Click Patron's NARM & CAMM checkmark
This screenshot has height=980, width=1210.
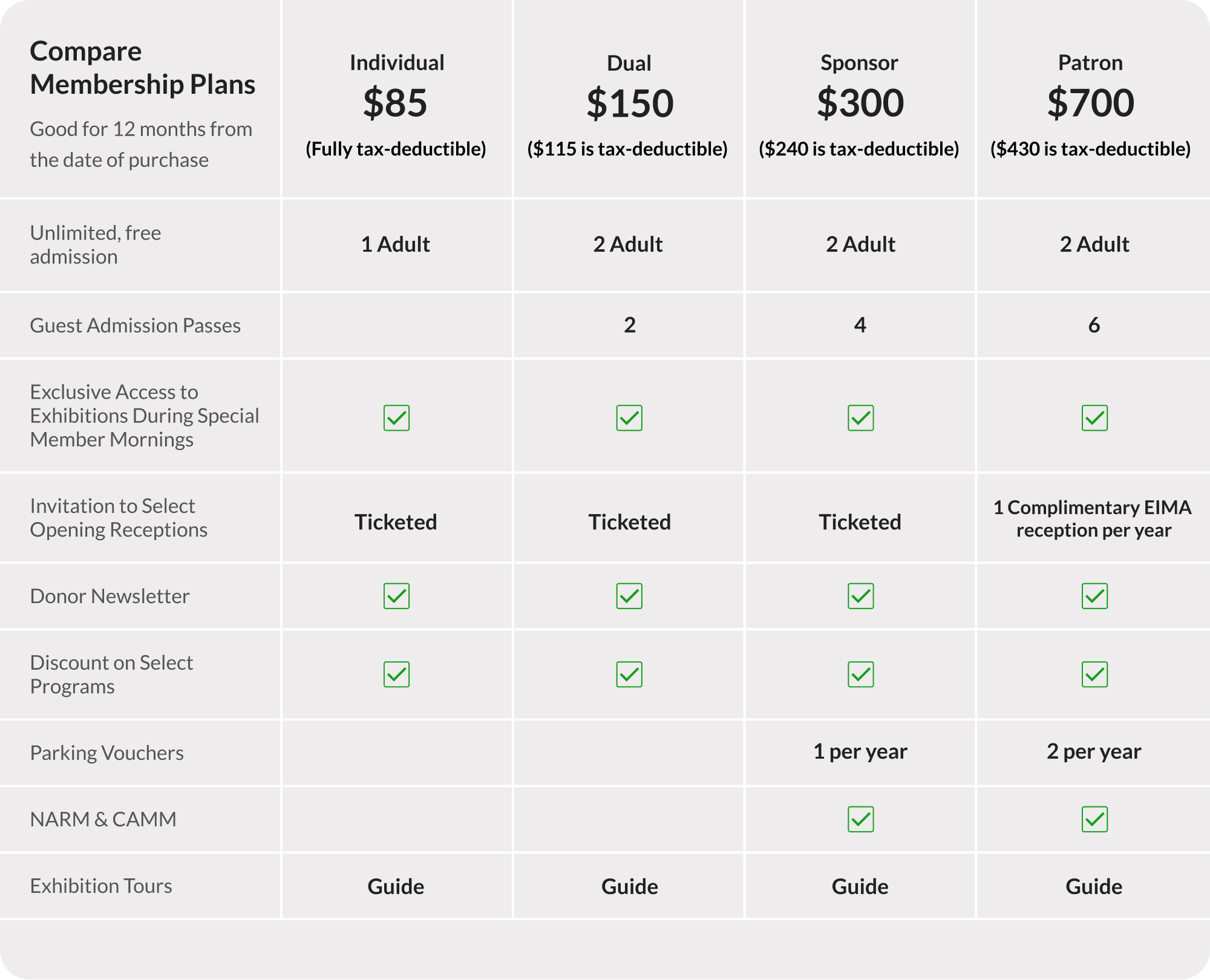(x=1094, y=819)
